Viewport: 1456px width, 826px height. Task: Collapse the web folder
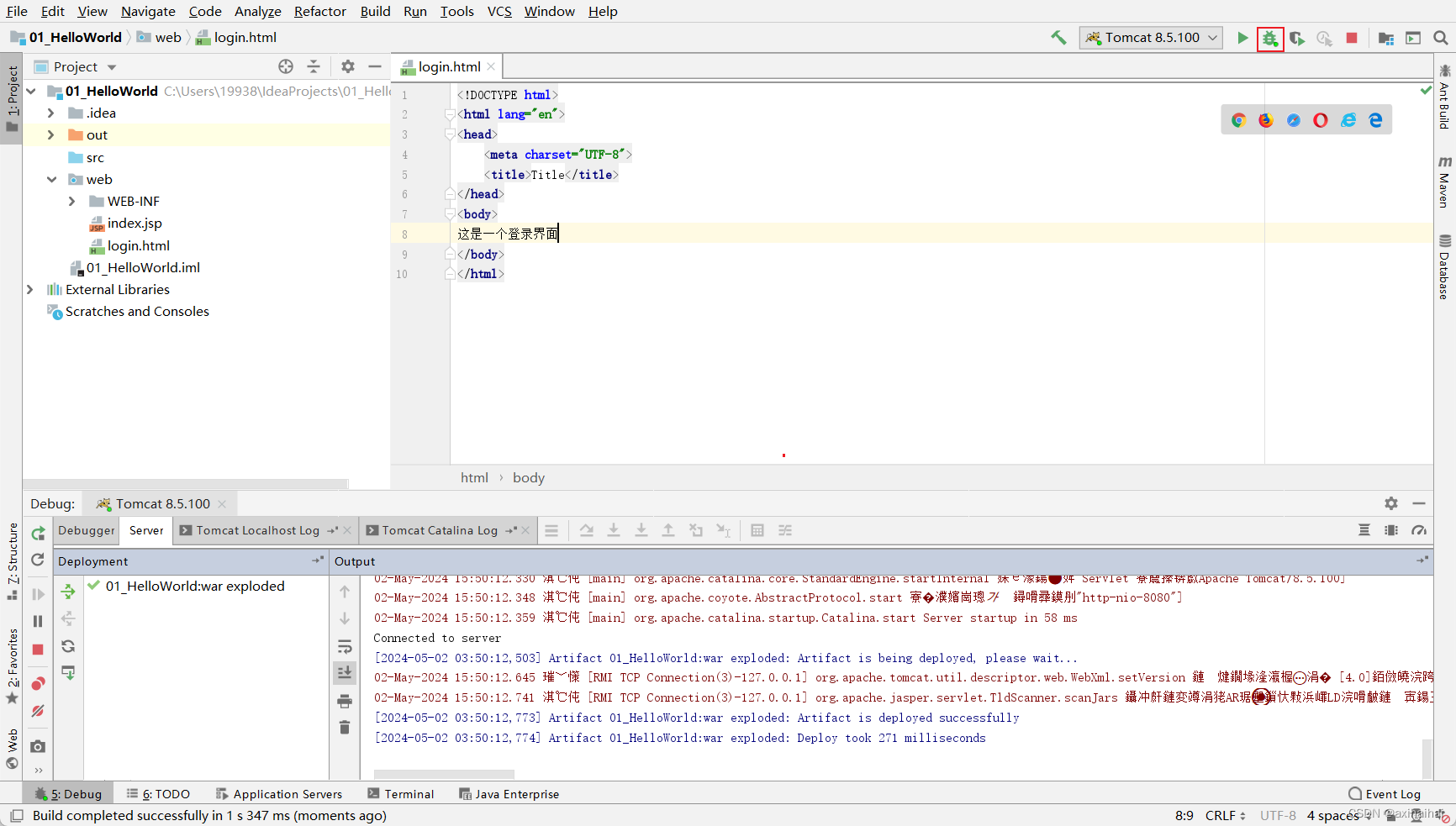coord(51,179)
